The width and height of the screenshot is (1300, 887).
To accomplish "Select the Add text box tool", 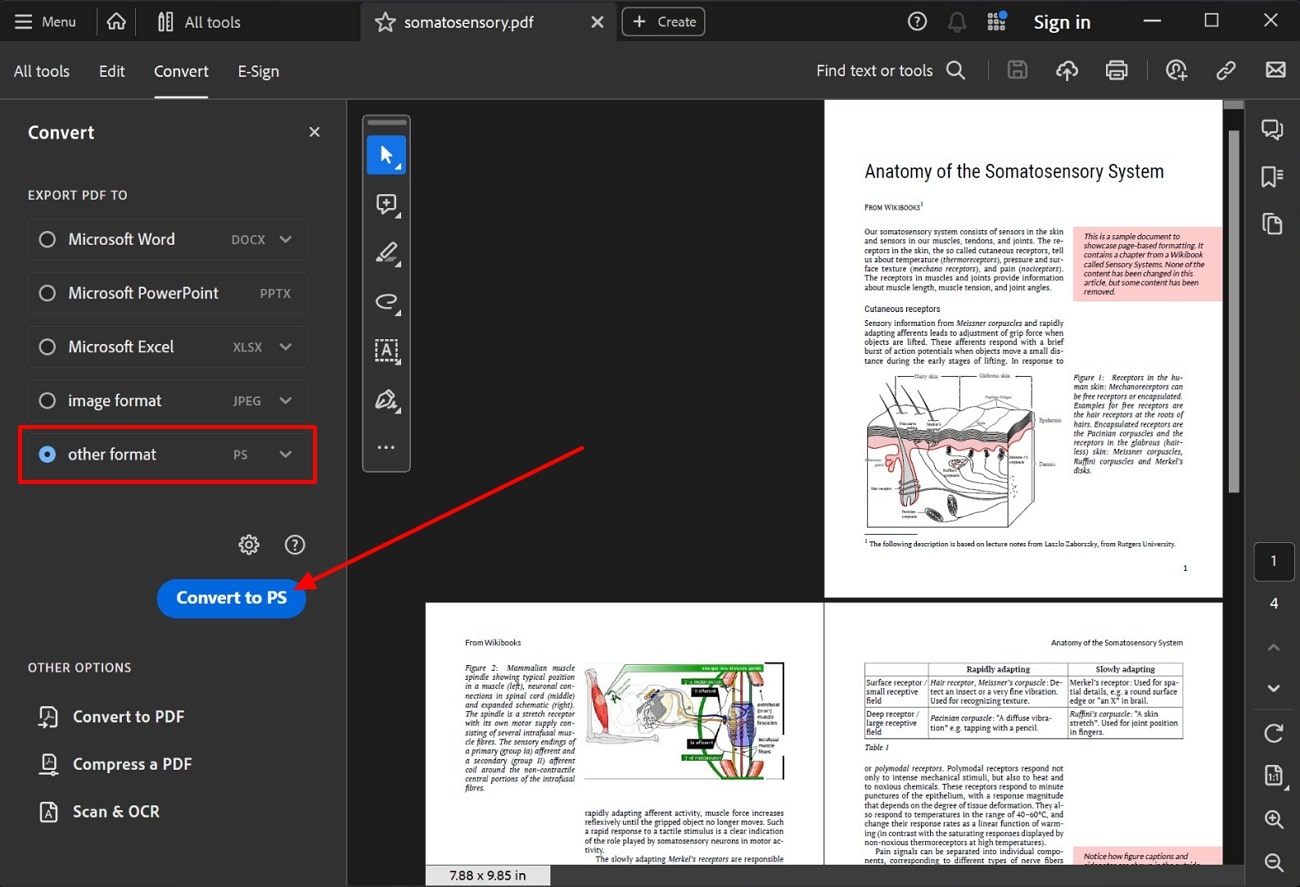I will coord(386,350).
